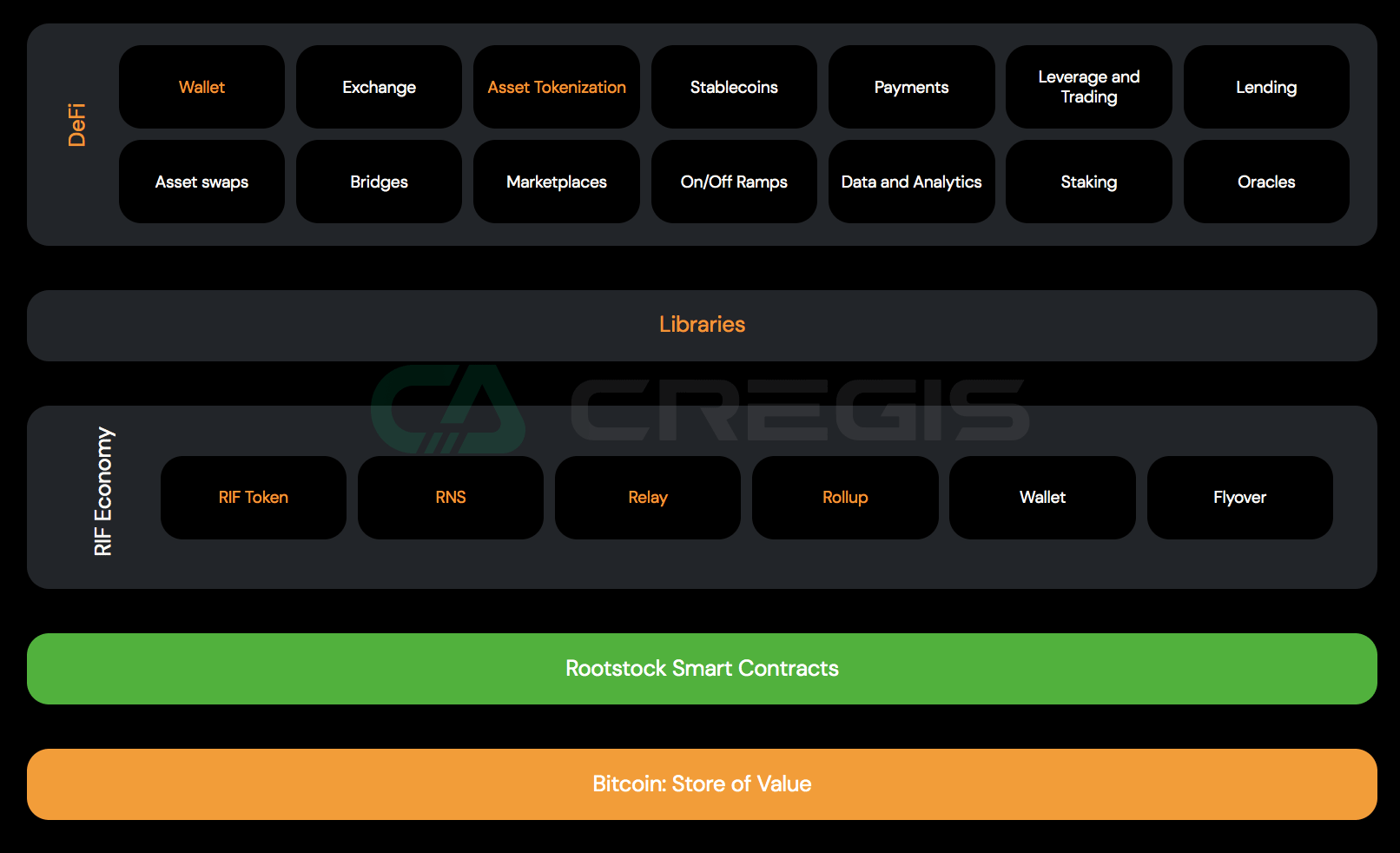Select the Leverage and Trading tile

click(1088, 87)
